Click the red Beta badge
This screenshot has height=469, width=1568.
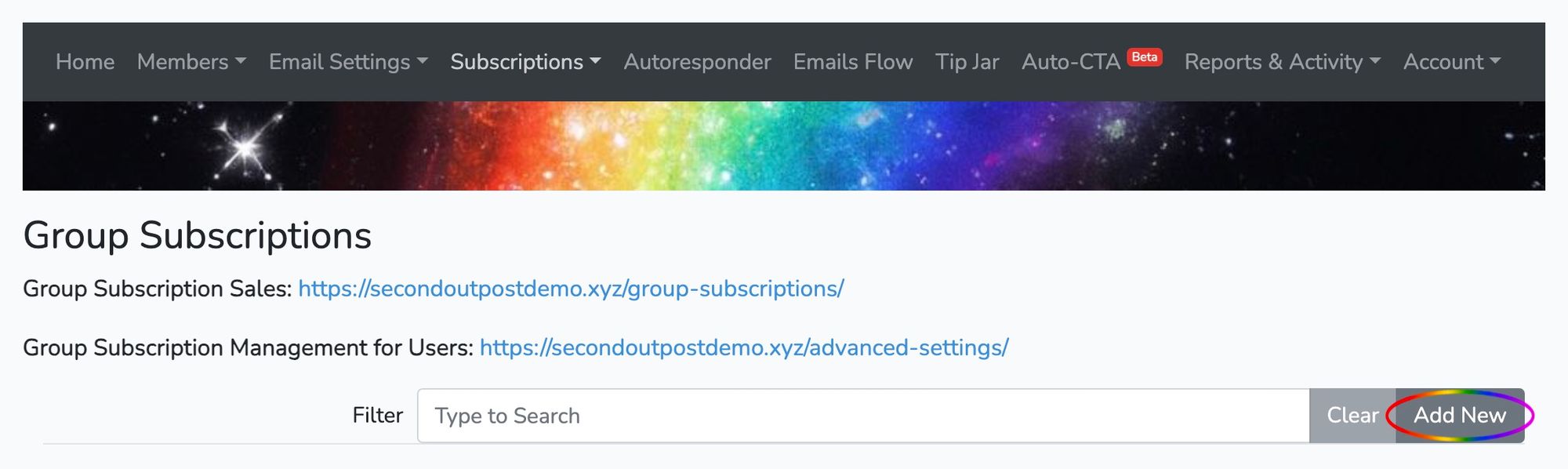1145,56
